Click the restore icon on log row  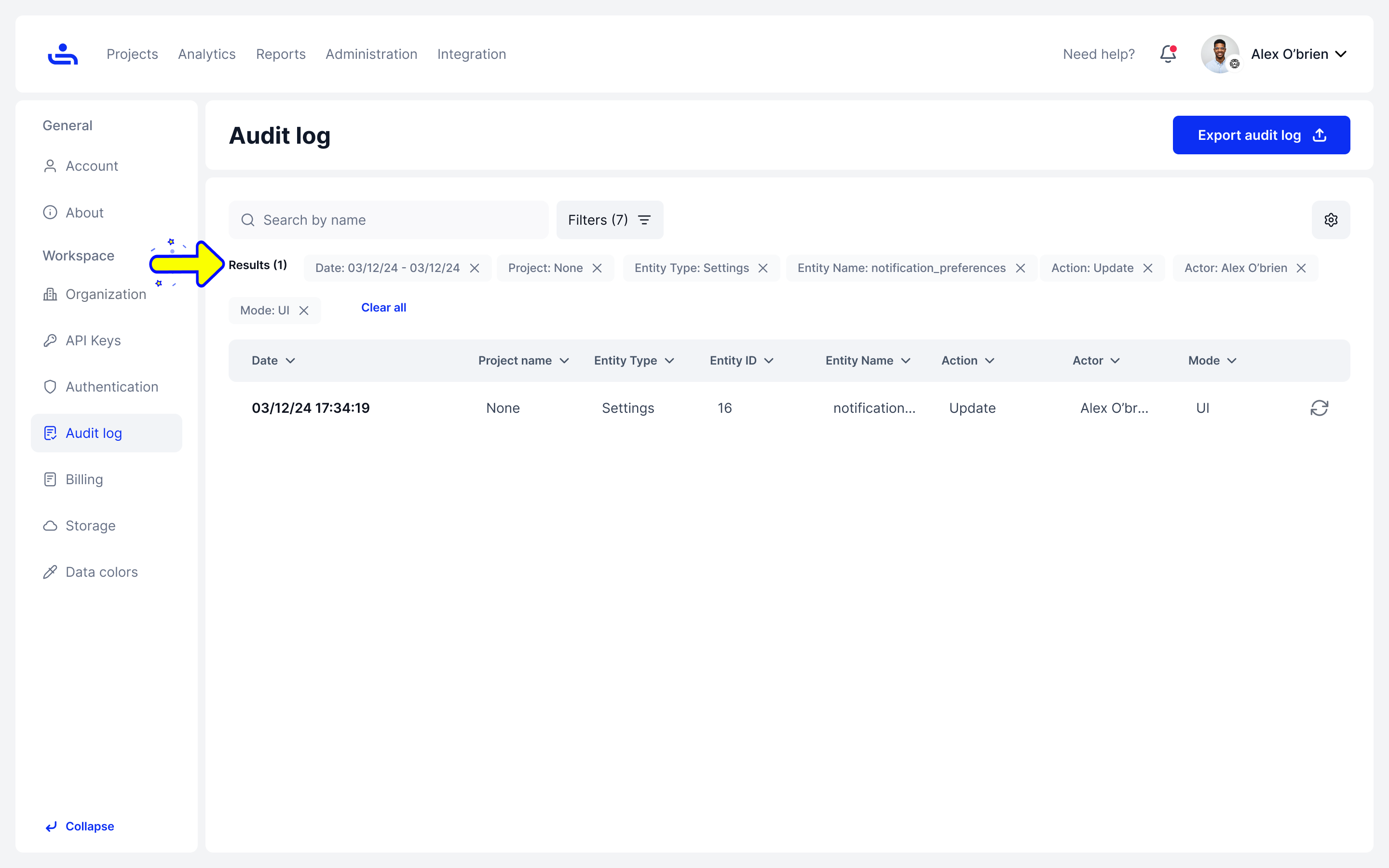pyautogui.click(x=1319, y=408)
